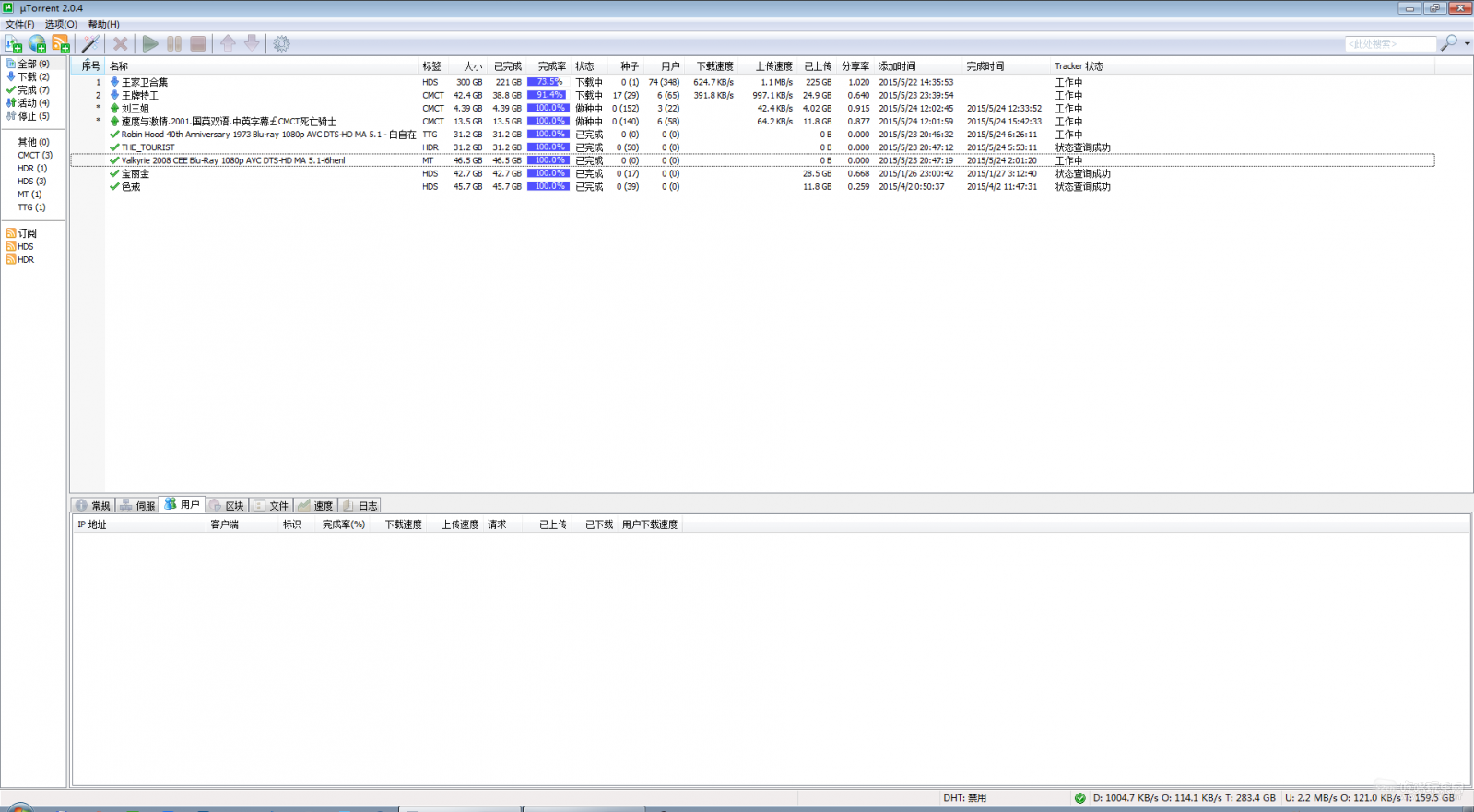Select torrent row 王牌特工
The image size is (1474, 812).
pos(752,95)
